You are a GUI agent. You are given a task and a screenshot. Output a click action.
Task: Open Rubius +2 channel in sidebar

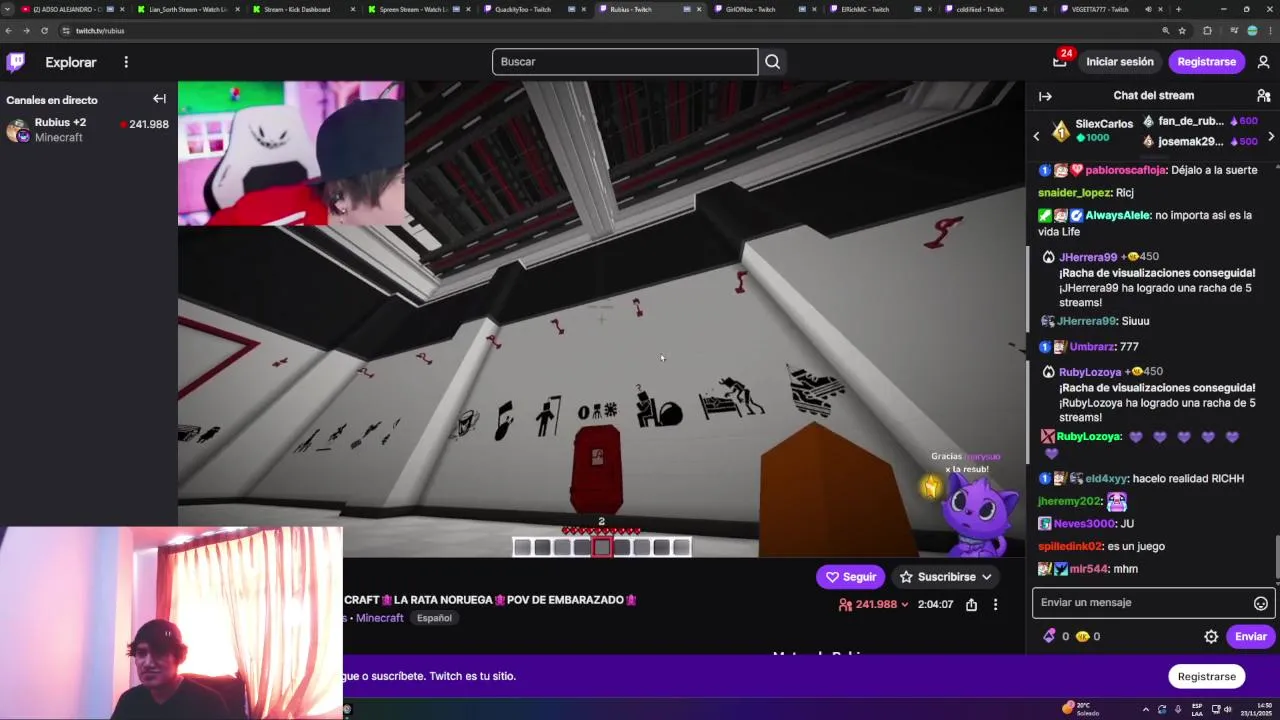pyautogui.click(x=88, y=130)
